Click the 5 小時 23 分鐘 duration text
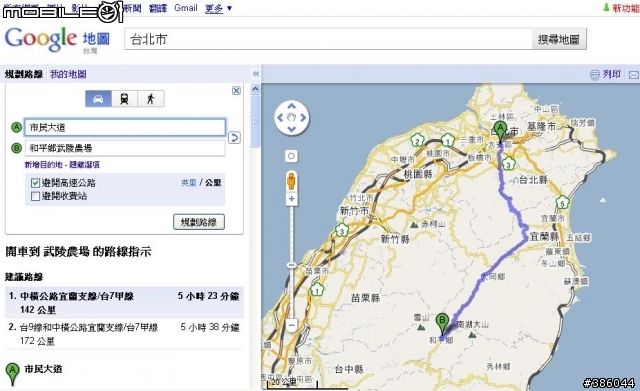 208,296
